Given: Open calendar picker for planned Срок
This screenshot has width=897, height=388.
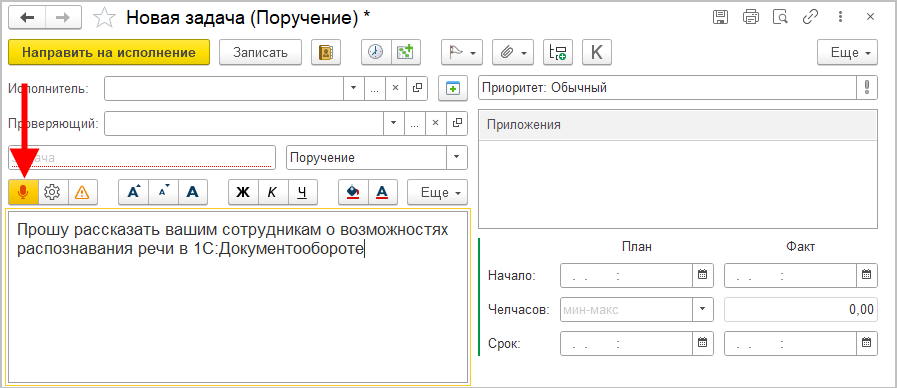Looking at the screenshot, I should point(703,343).
